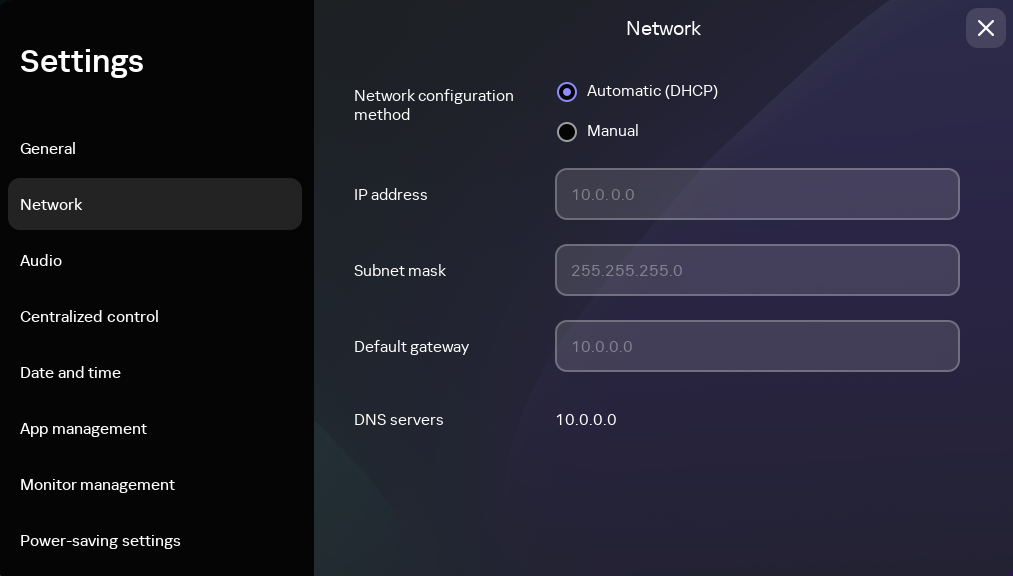
Task: Click the Default gateway input field
Action: [757, 346]
